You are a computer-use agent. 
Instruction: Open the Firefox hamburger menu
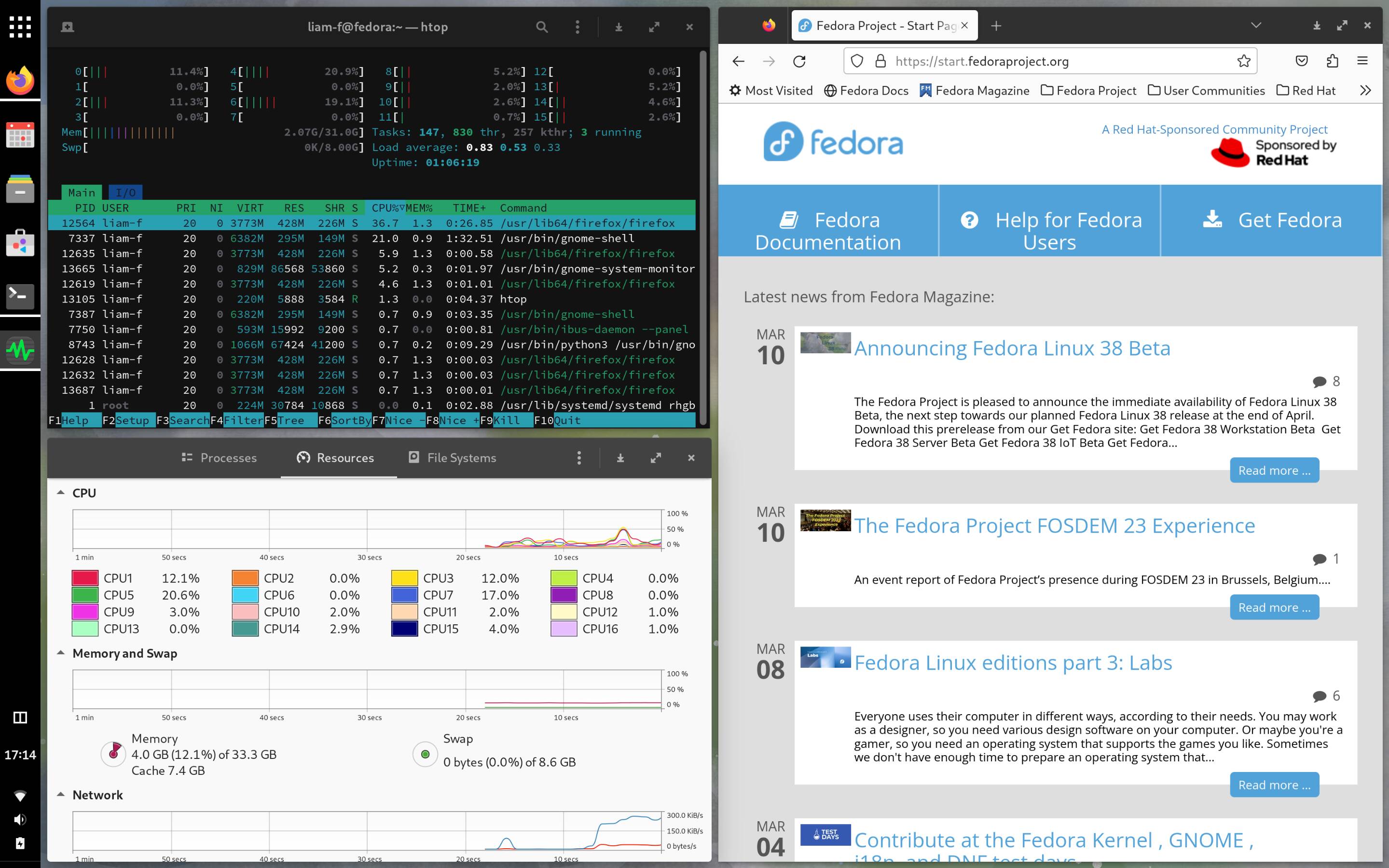pos(1362,61)
